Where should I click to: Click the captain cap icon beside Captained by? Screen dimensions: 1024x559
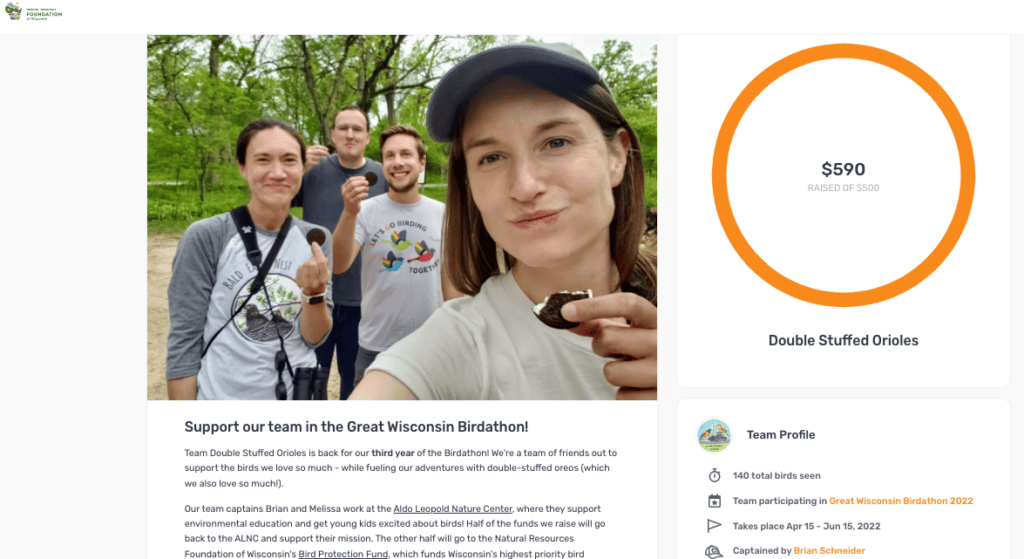click(714, 551)
